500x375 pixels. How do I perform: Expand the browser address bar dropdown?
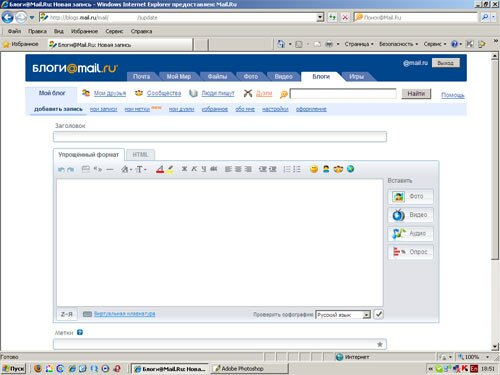(320, 17)
